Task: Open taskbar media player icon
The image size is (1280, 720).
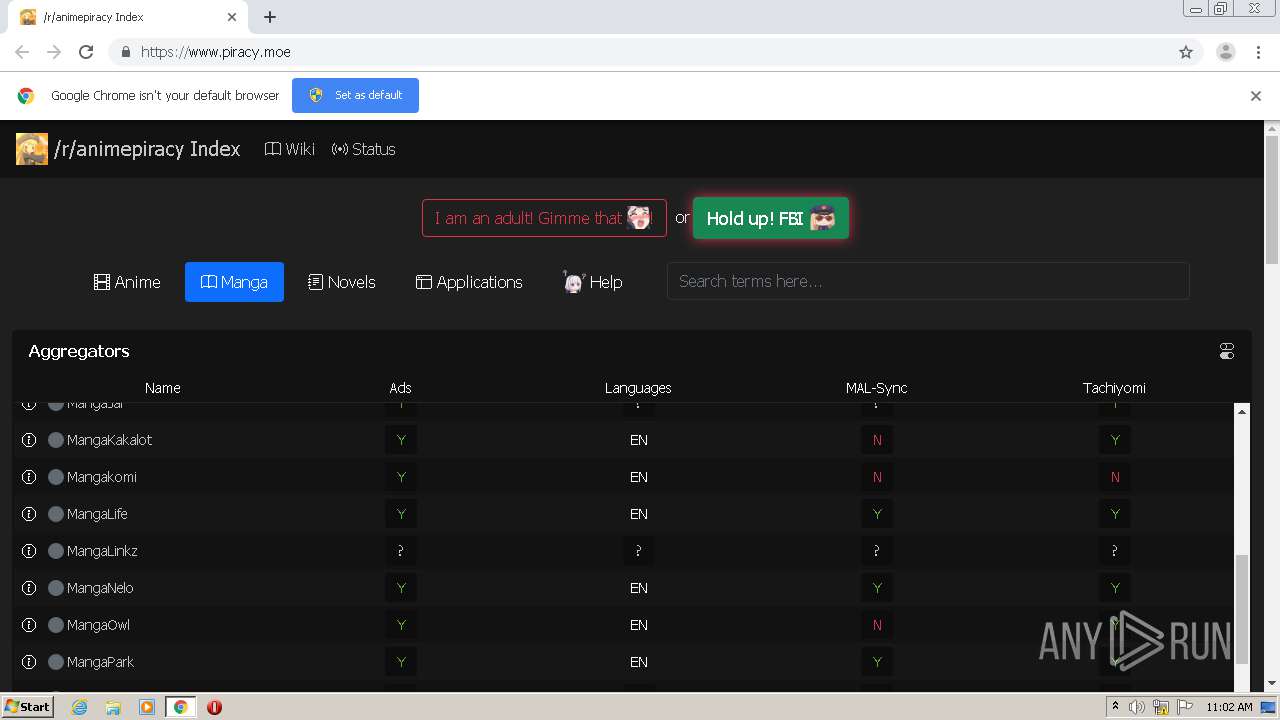Action: 147,707
